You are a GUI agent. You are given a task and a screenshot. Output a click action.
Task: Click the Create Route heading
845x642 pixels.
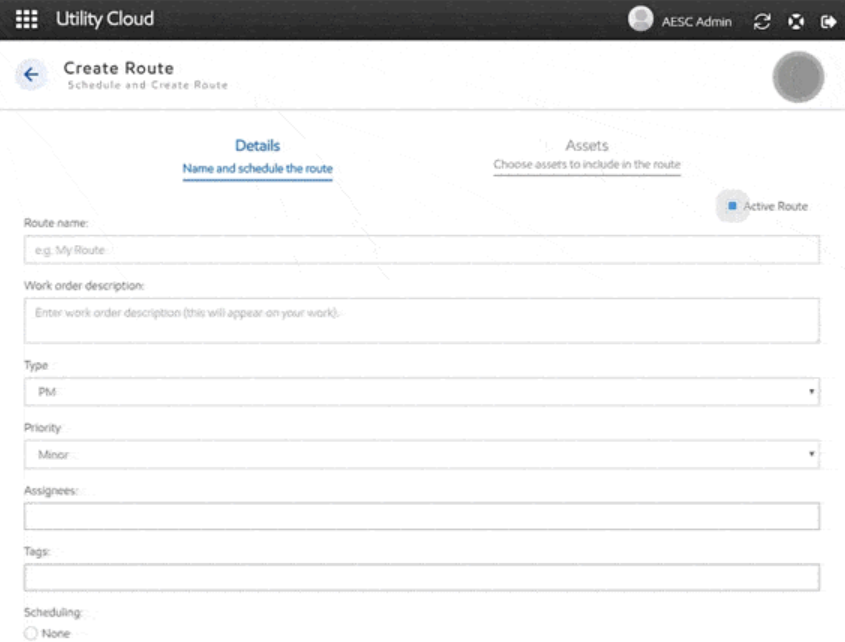pyautogui.click(x=118, y=68)
